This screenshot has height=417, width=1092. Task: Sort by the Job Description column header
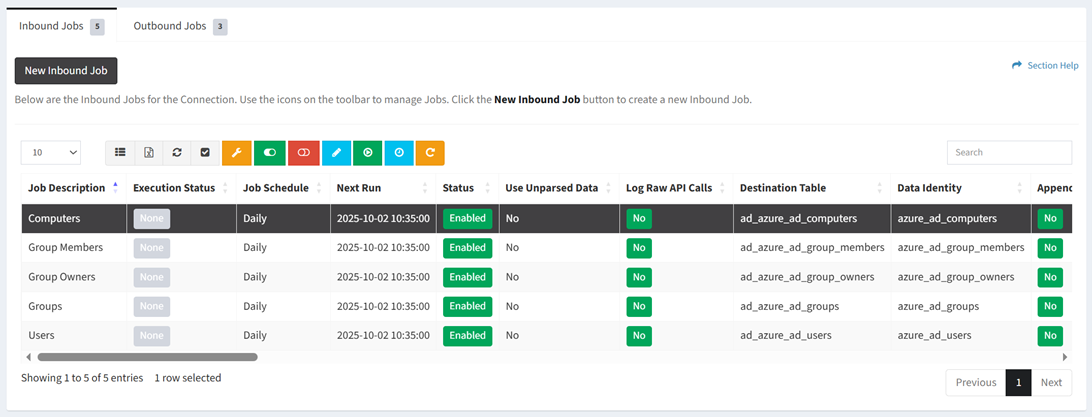point(67,188)
